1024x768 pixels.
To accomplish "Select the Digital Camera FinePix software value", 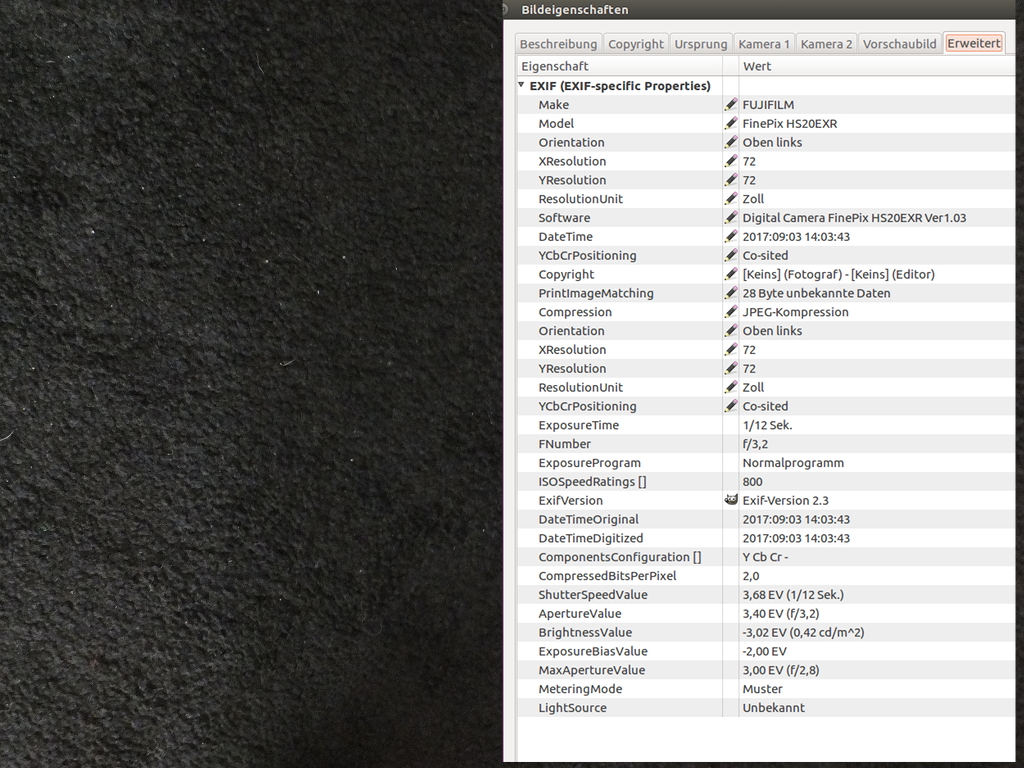I will [x=854, y=217].
